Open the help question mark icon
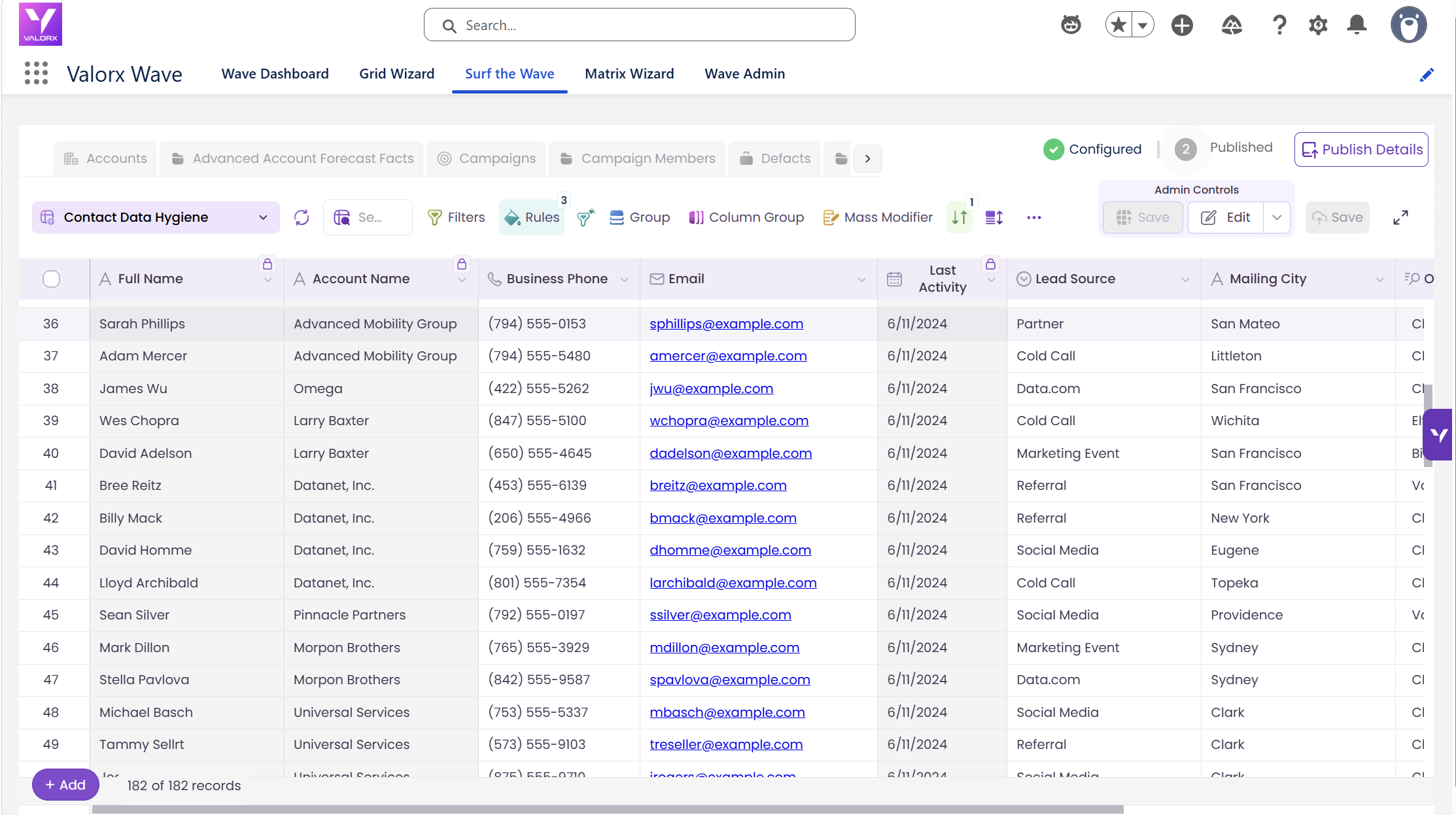This screenshot has width=1456, height=815. 1279,25
